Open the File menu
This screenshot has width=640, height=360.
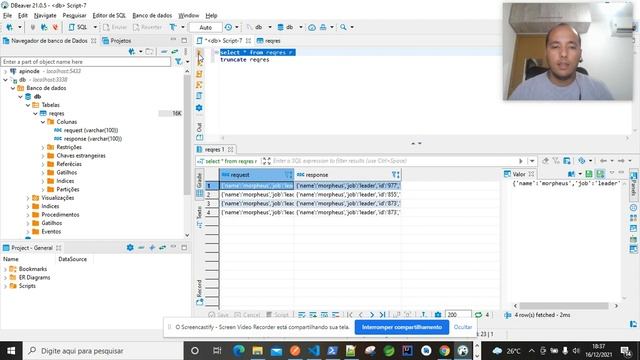(7, 16)
